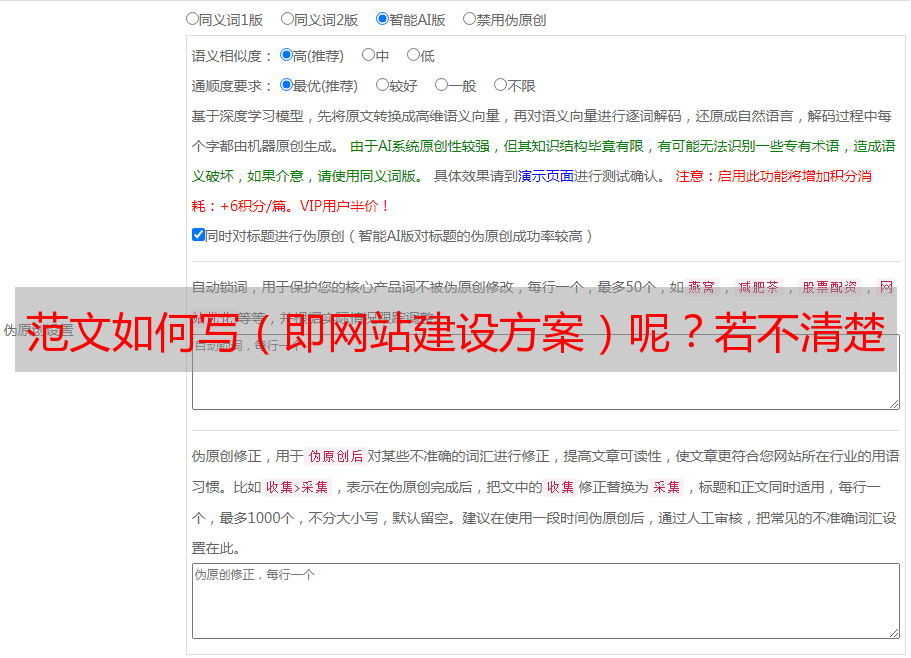
Task: Select the 禁用伪原创 radio option
Action: [x=469, y=19]
